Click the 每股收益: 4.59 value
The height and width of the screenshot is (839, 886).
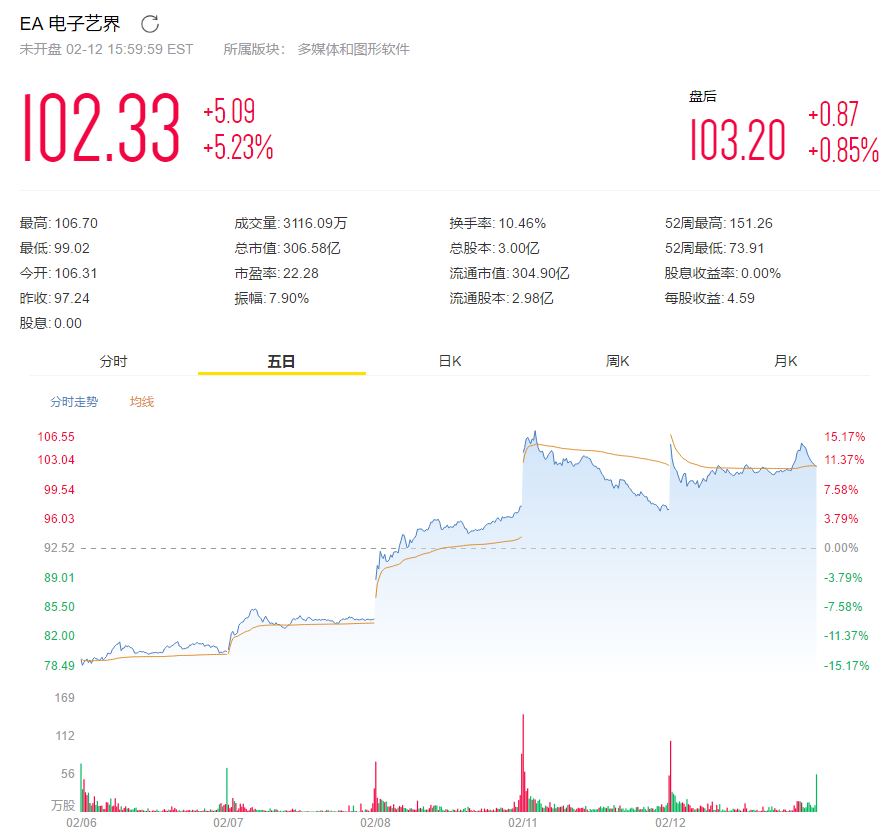point(710,298)
